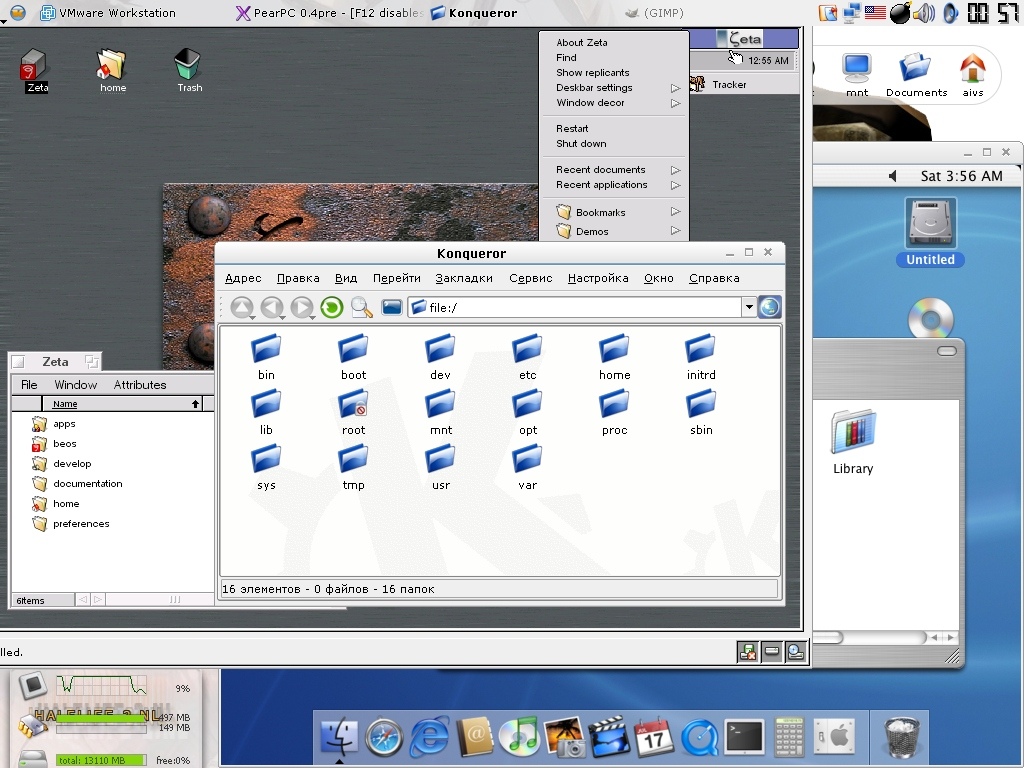Open the Konqueror address history dropdown

(748, 307)
